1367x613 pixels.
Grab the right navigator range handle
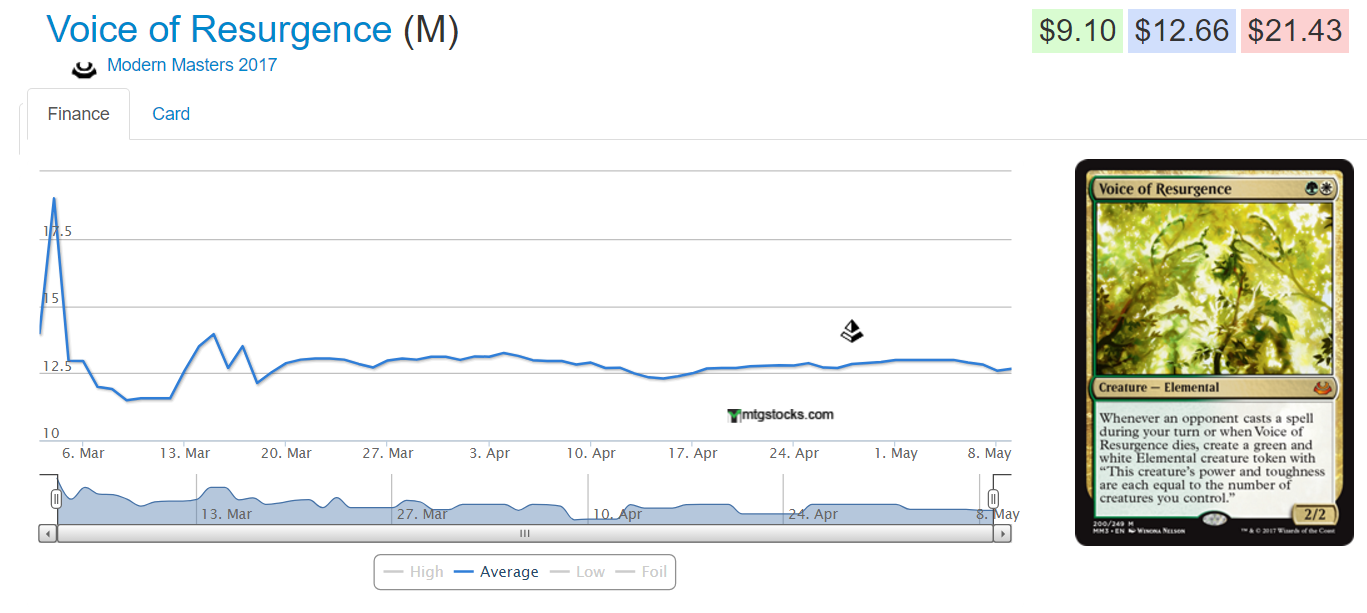coord(993,498)
